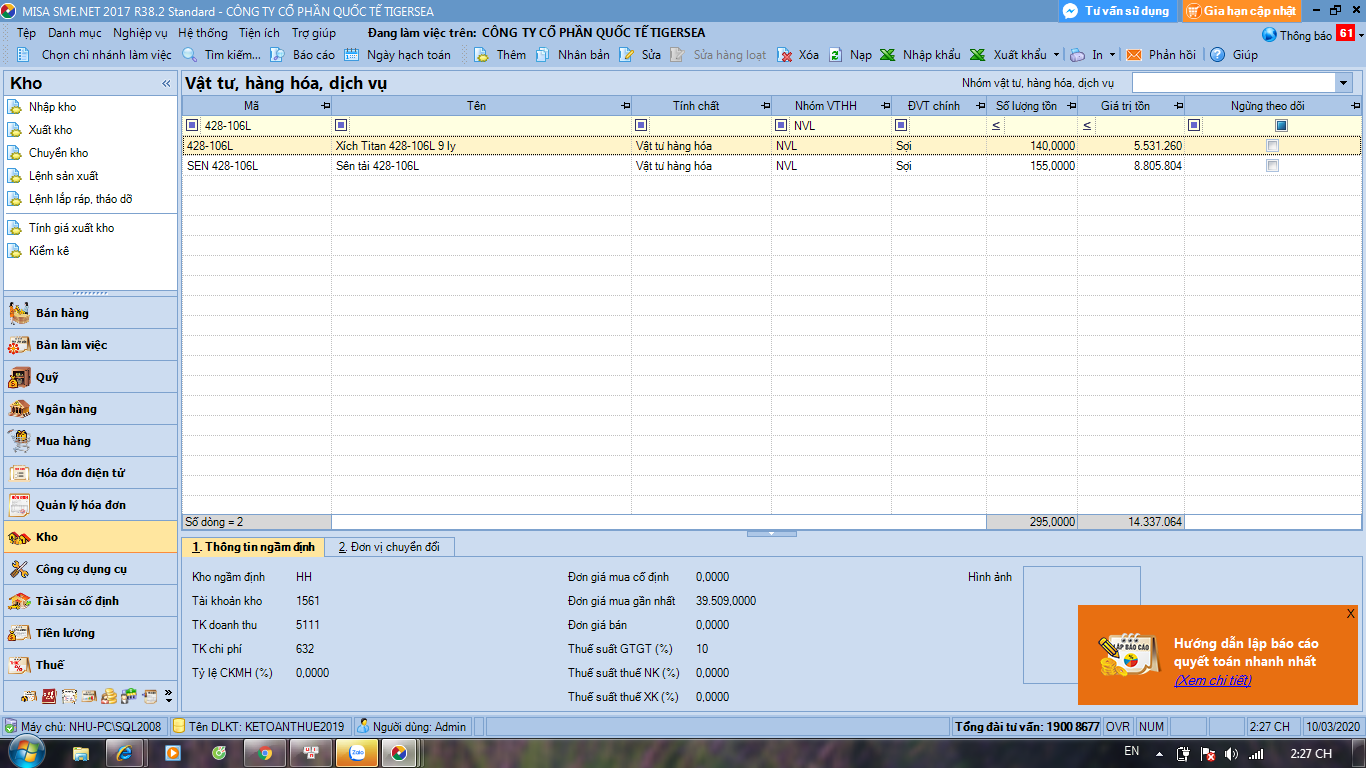The width and height of the screenshot is (1366, 768).
Task: Open Internet Explorer from the taskbar
Action: click(x=125, y=752)
